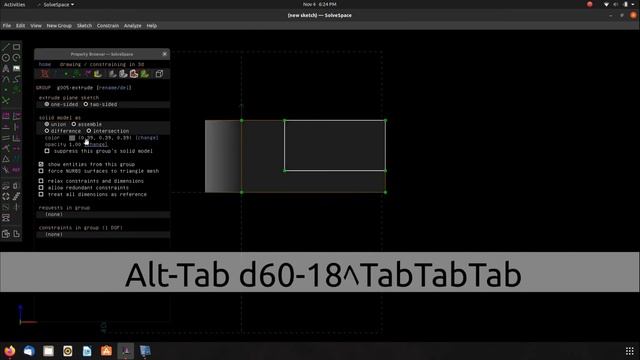Open the Constrain menu
640x360 pixels.
[108, 26]
